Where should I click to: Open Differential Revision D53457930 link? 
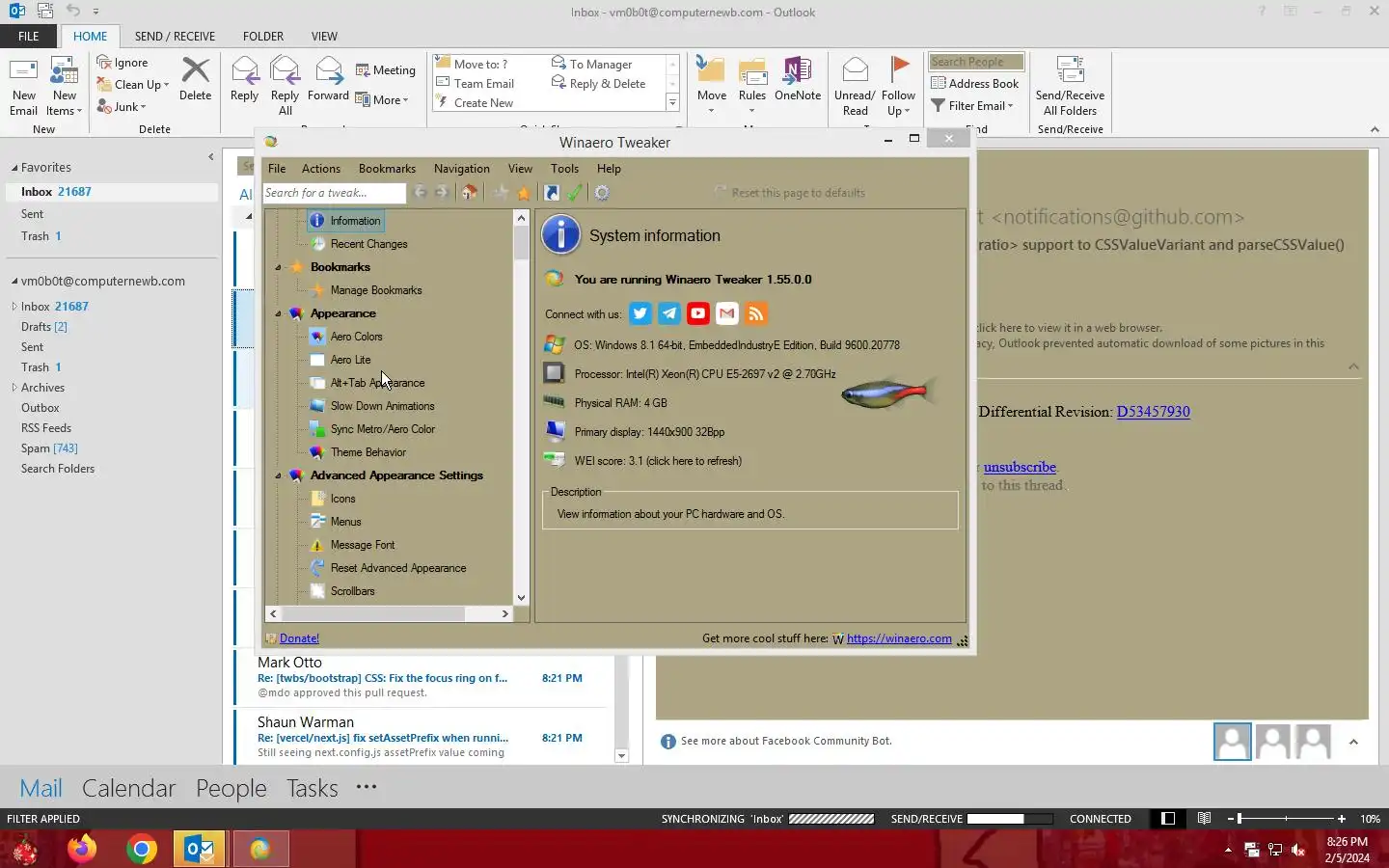pos(1153,412)
